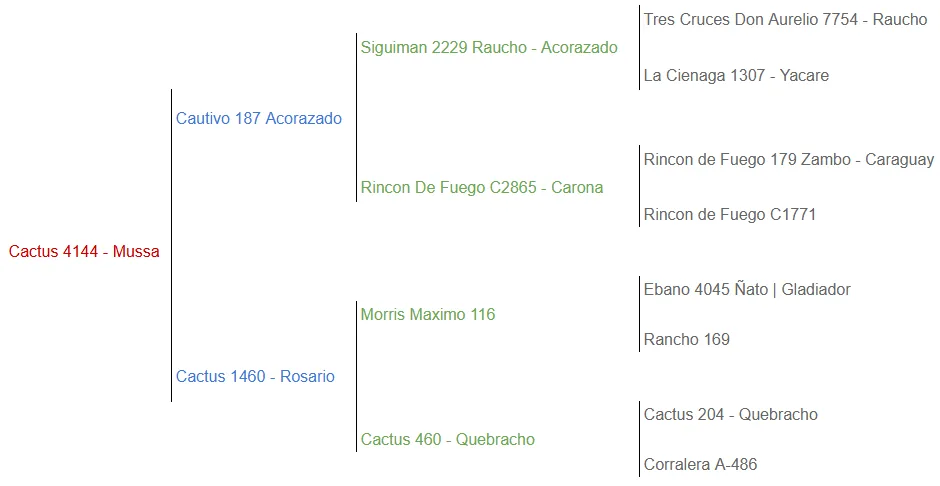Select Corralera A-486 in the pedigree

tap(701, 465)
